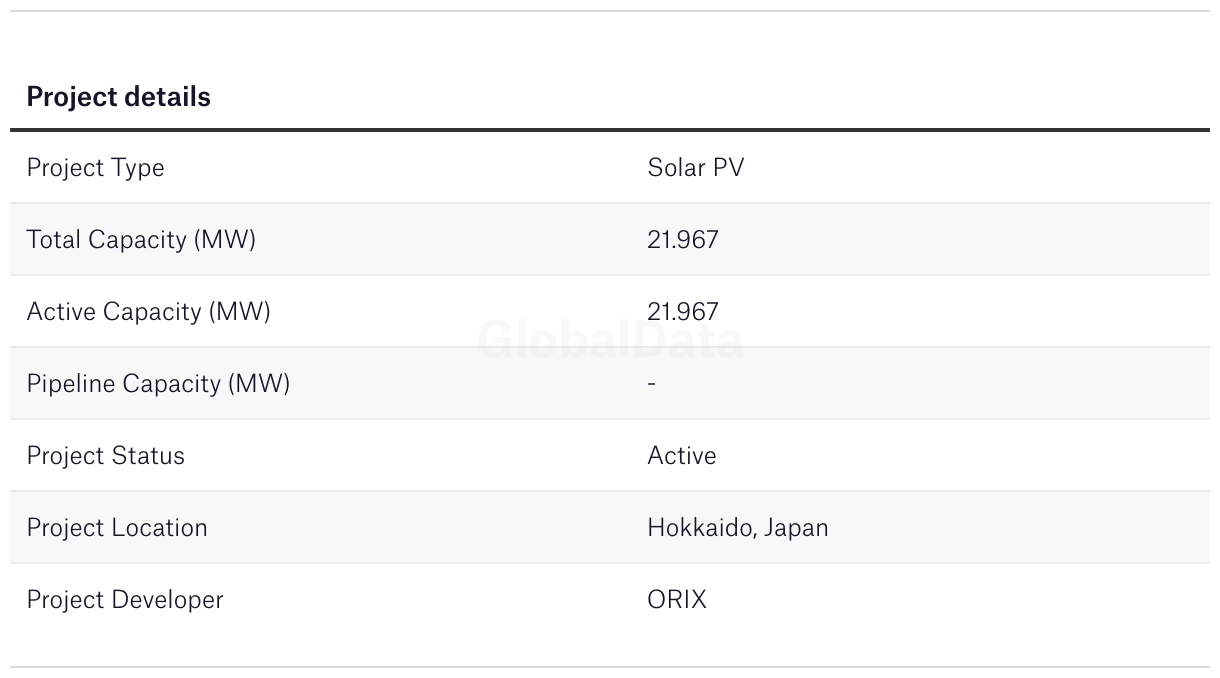Select the "Active" project status value
Viewport: 1220px width, 678px height.
[x=681, y=456]
